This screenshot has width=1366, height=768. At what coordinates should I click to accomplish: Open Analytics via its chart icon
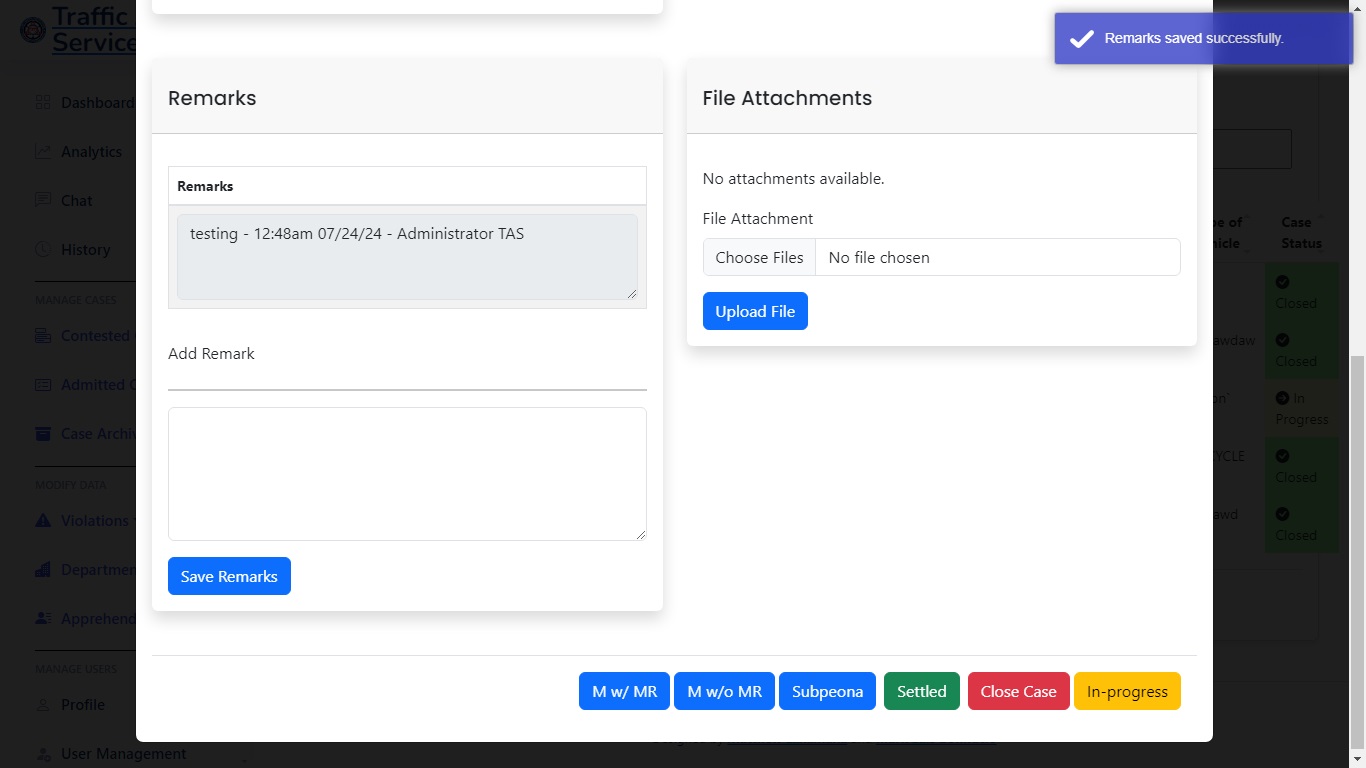click(43, 152)
